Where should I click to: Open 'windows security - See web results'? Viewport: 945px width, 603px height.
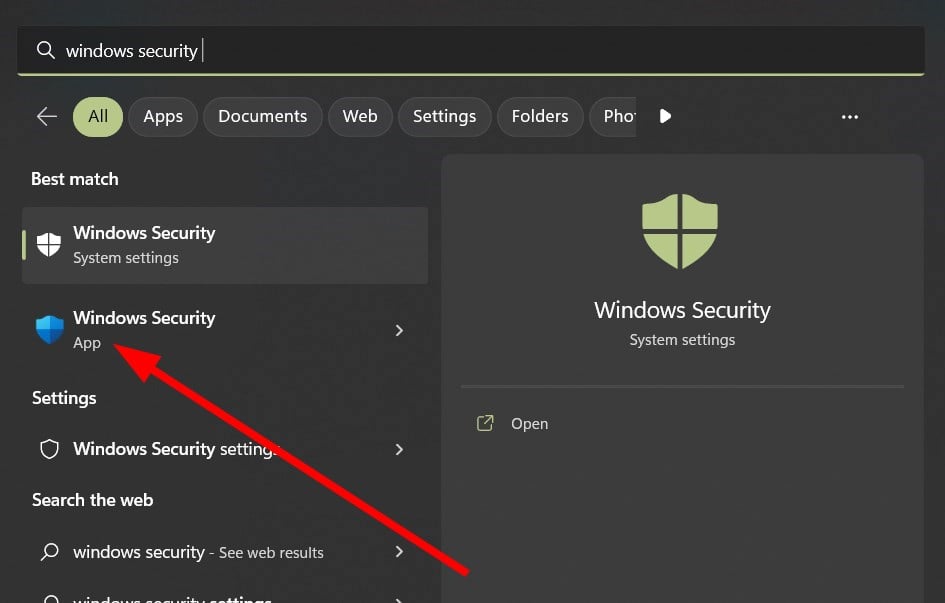pyautogui.click(x=225, y=551)
